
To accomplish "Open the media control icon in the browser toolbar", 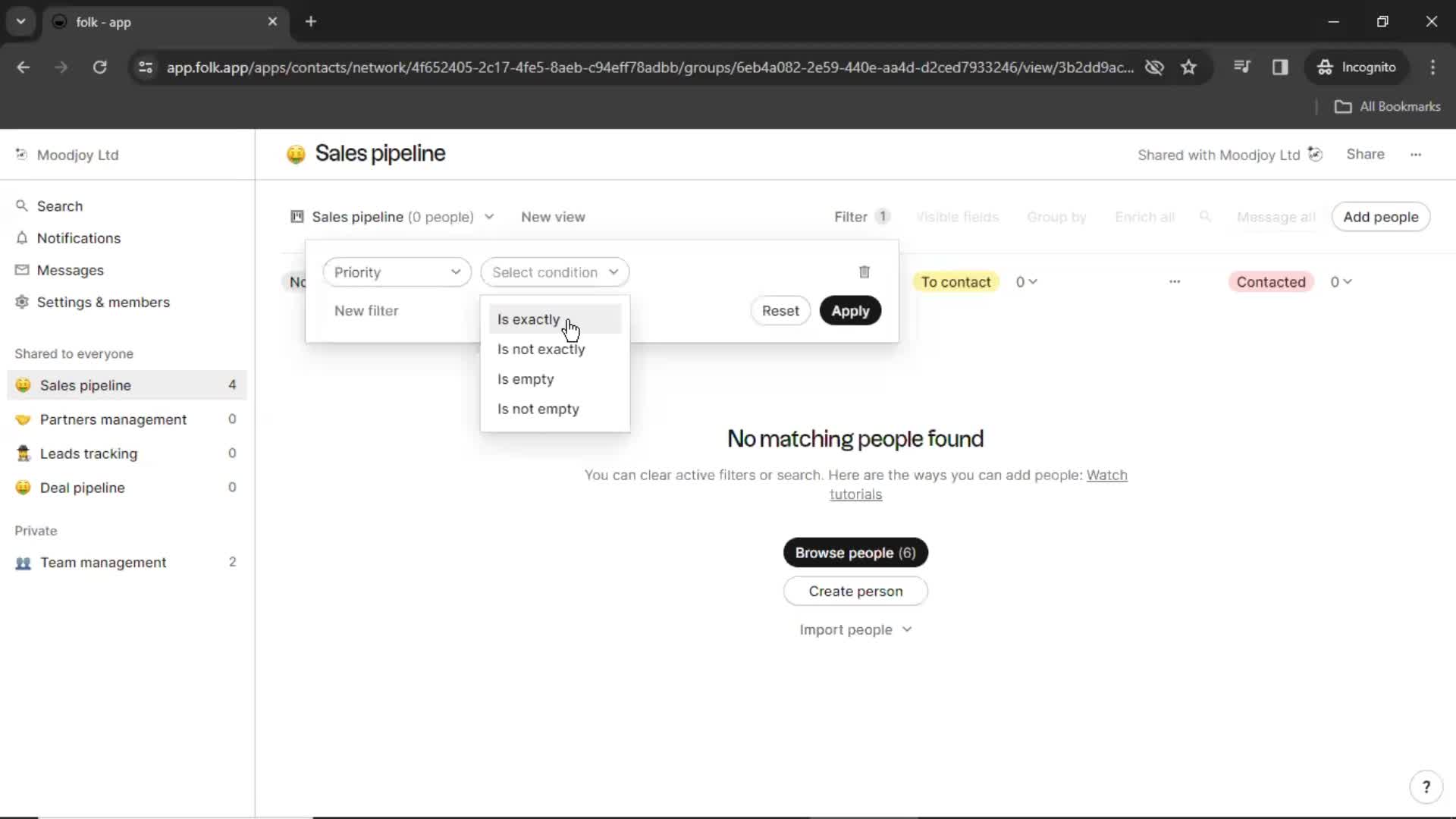I will point(1242,67).
